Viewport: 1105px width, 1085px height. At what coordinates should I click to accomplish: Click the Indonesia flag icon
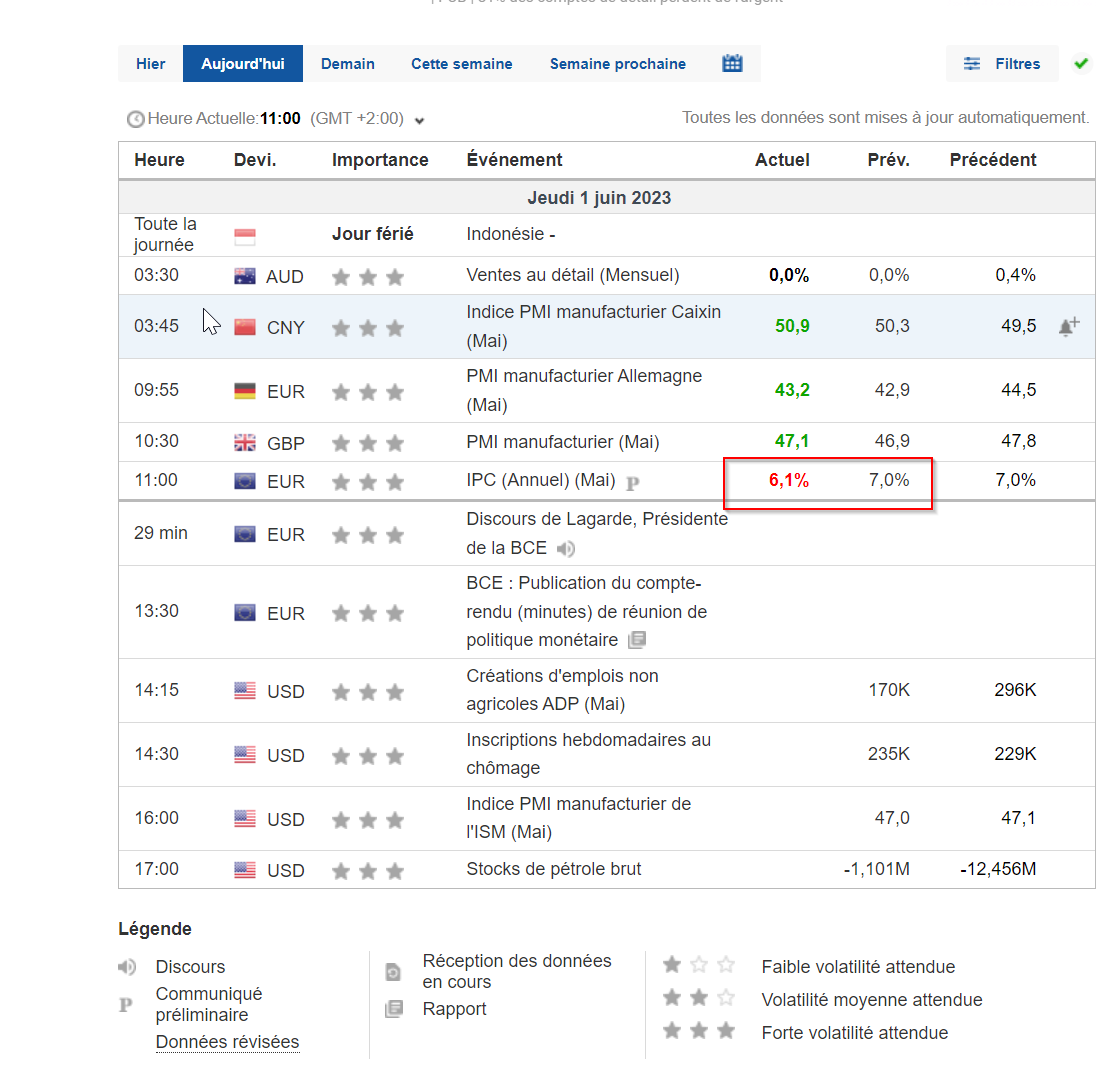pyautogui.click(x=245, y=237)
